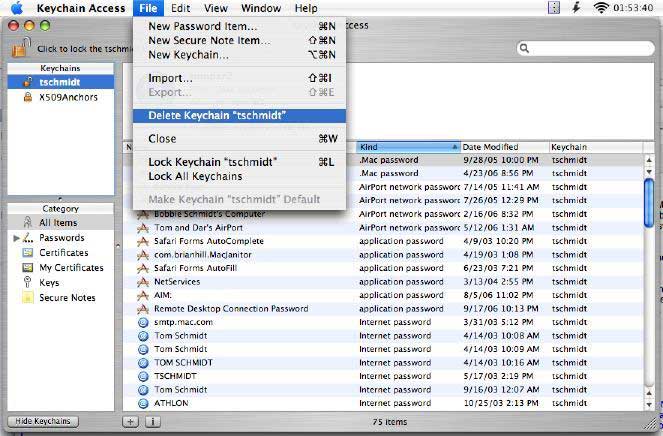Select Lock All Keychains menu entry
This screenshot has height=436, width=663.
click(x=195, y=176)
